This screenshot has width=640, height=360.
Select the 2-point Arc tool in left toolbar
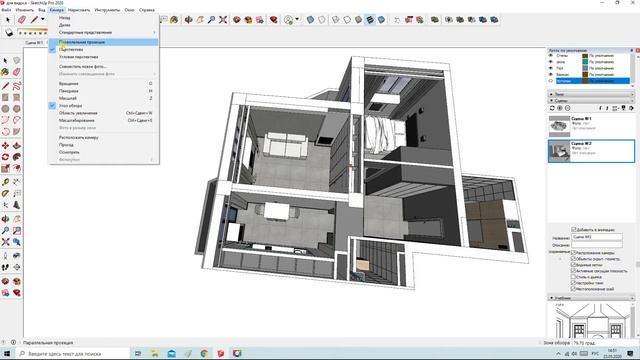click(x=17, y=120)
